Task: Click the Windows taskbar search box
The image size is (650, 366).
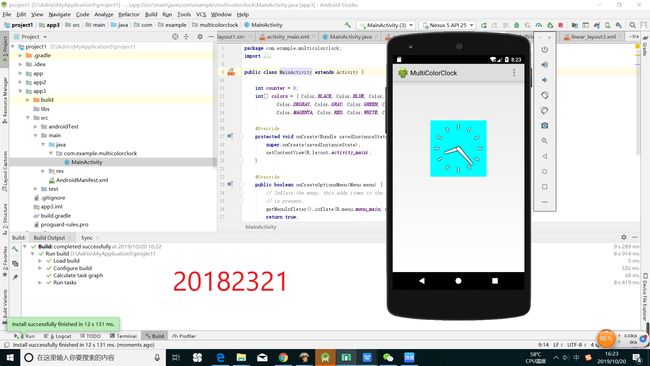Action: coord(92,357)
